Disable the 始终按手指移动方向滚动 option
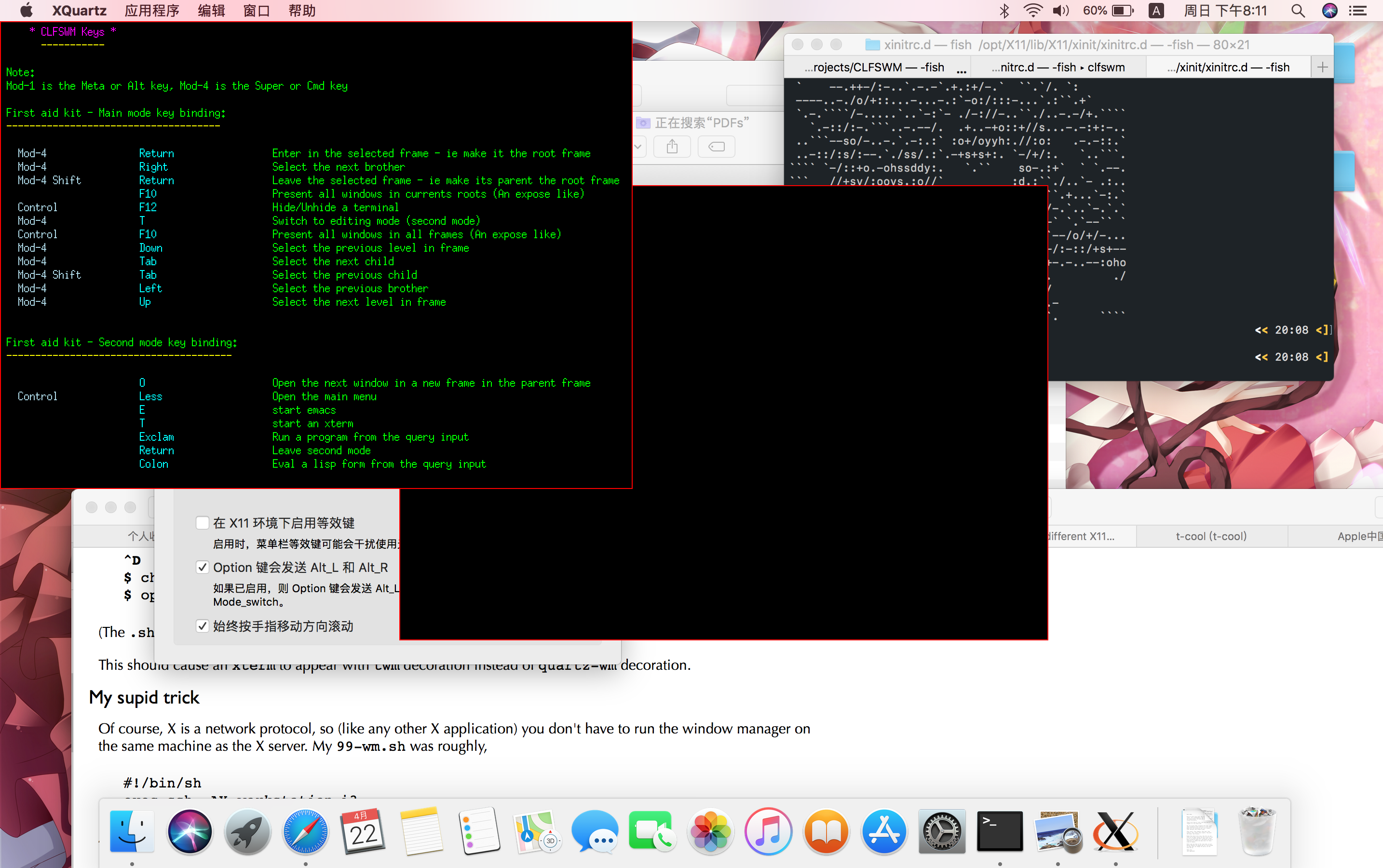Screen dimensions: 1383x868 pyautogui.click(x=202, y=626)
